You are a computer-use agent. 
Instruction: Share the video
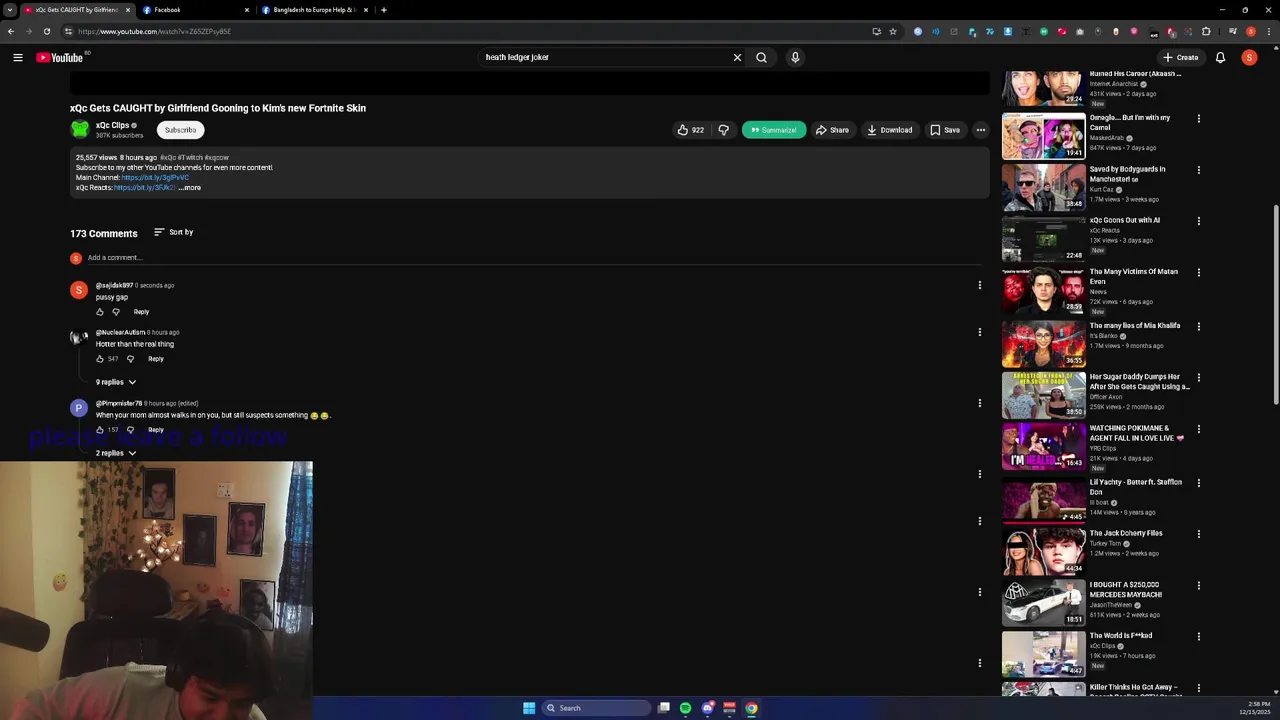(x=832, y=130)
